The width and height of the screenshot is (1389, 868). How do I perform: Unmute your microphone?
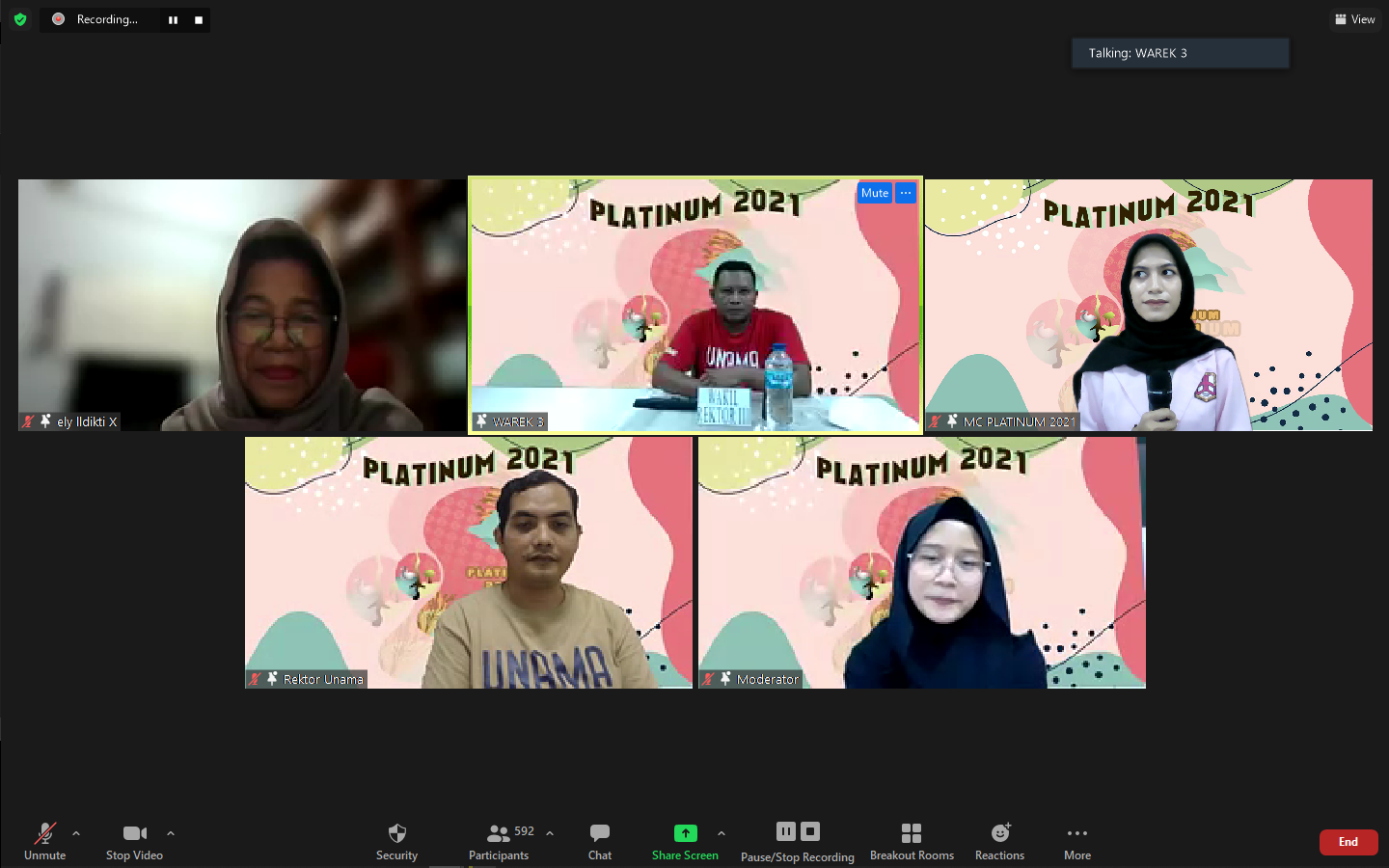[44, 835]
